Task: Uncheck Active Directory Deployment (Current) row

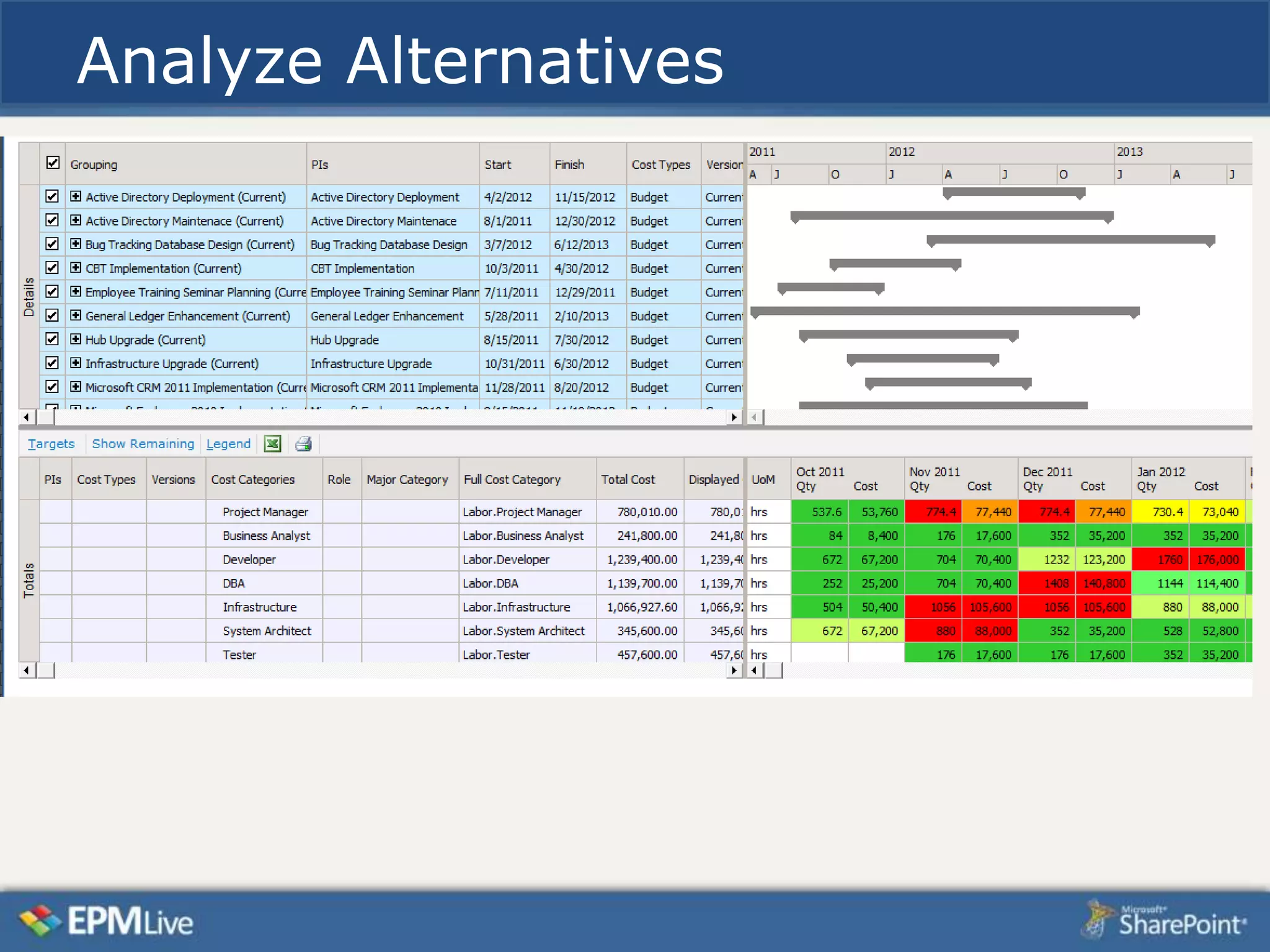Action: 52,196
